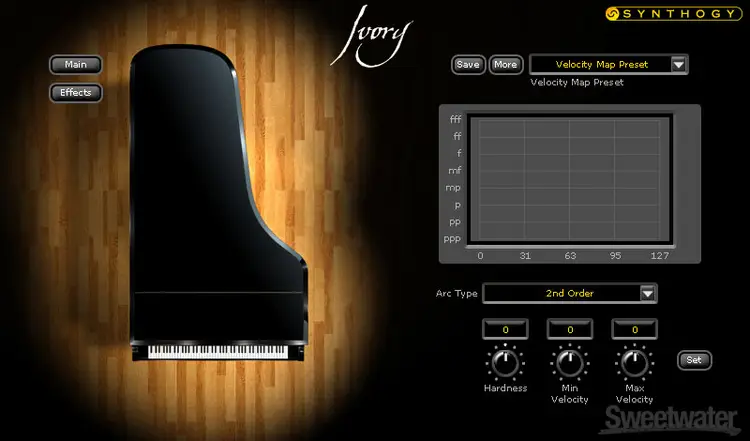Click the Max Velocity value box
750x441 pixels.
[x=635, y=330]
